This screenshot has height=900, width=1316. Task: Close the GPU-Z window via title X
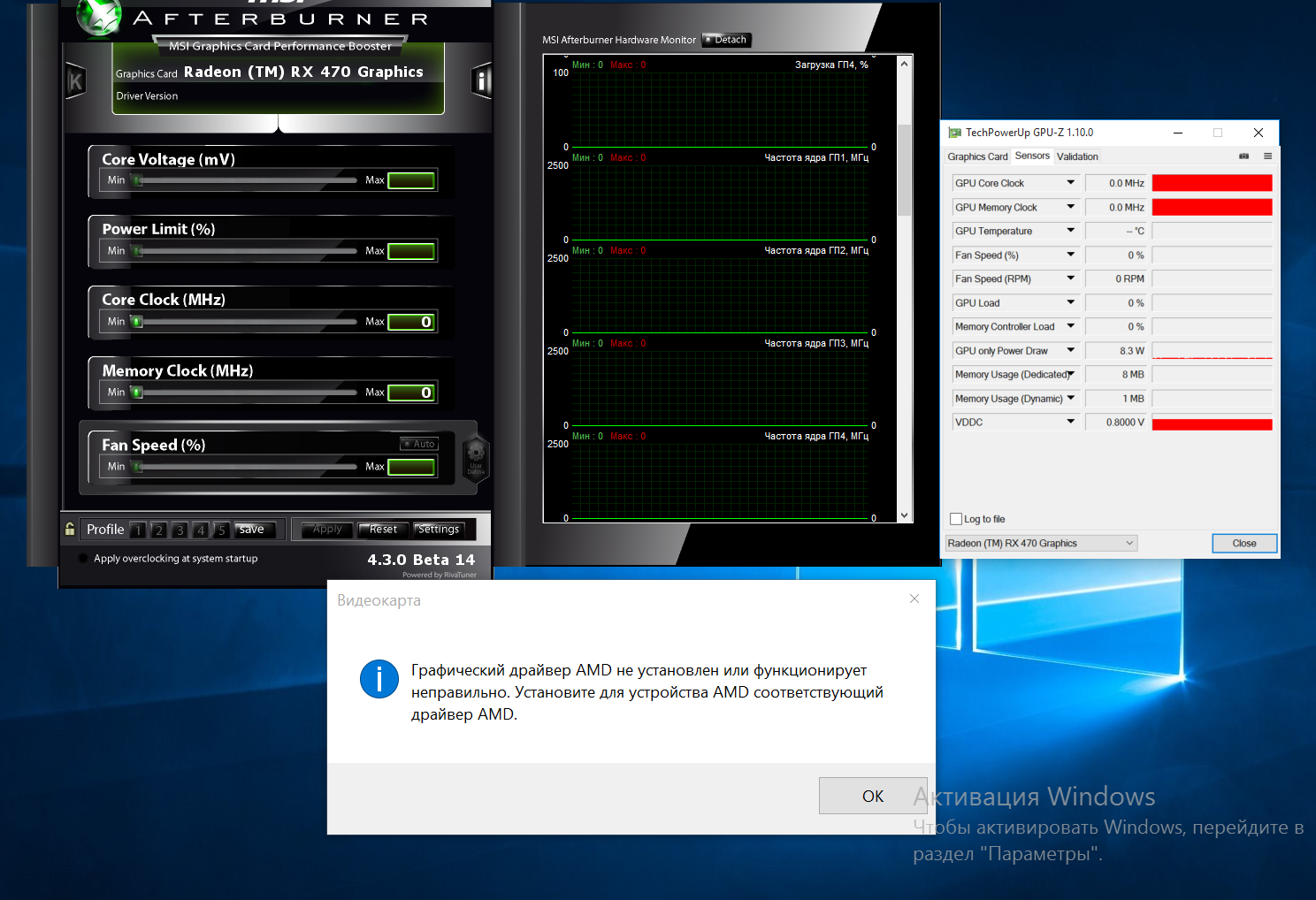[1259, 133]
